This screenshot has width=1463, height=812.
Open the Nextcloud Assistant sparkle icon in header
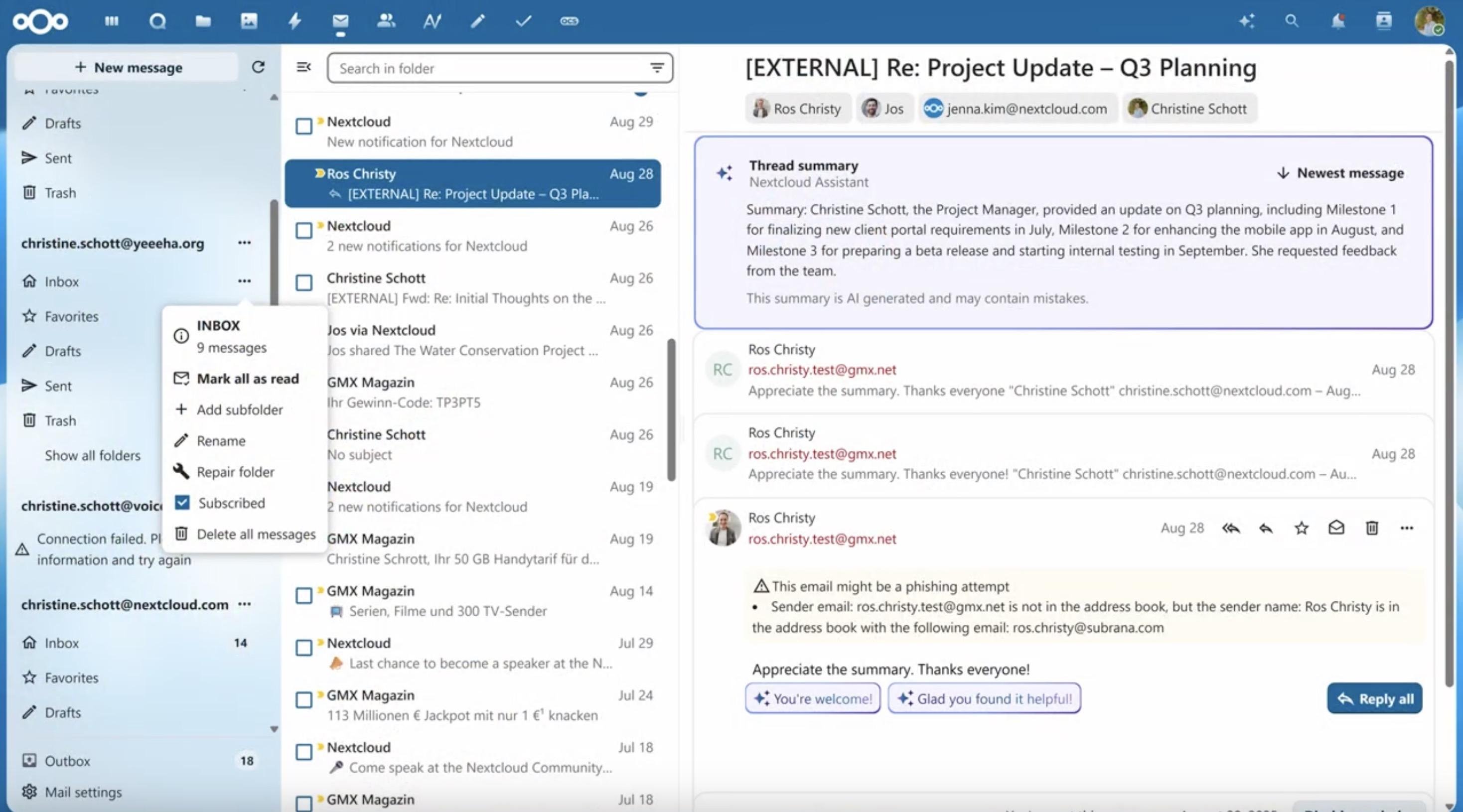click(x=1247, y=21)
